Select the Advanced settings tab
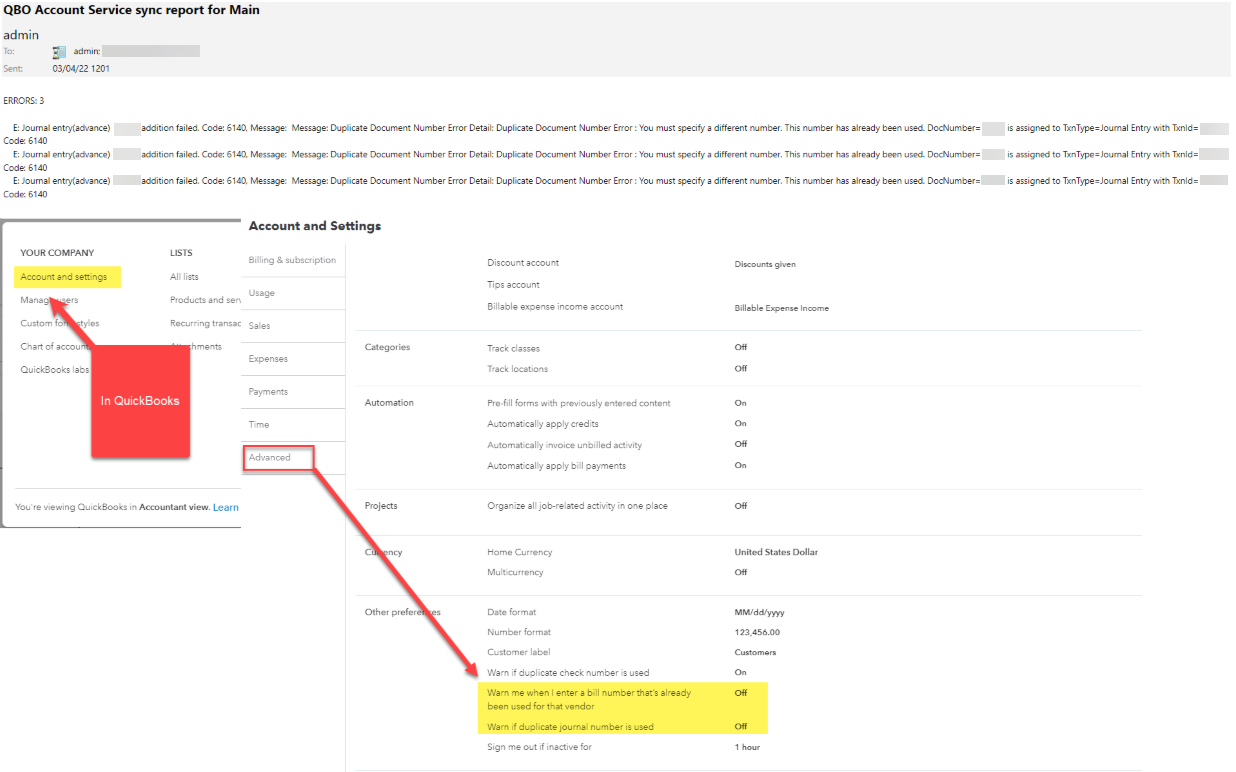This screenshot has width=1236, height=772. [270, 458]
